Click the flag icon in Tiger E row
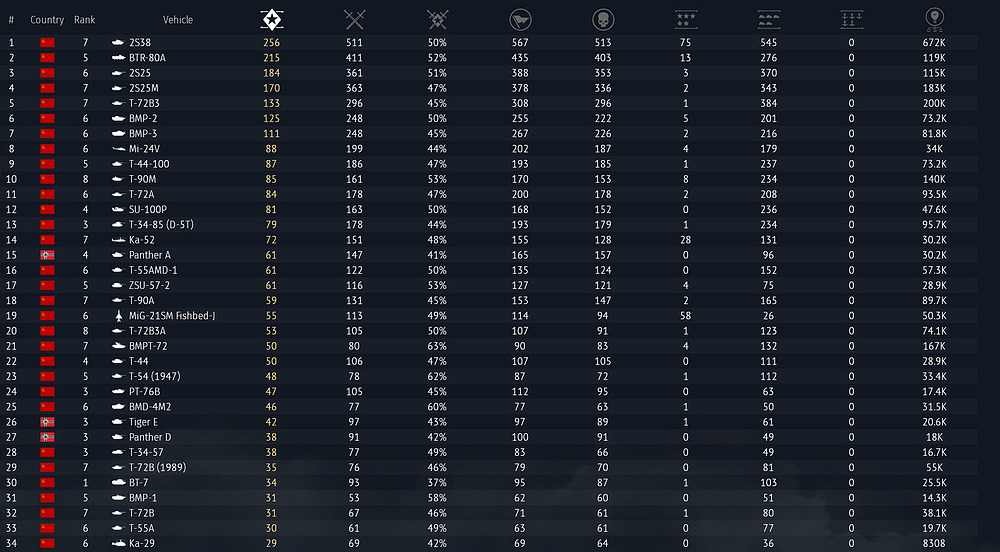Image resolution: width=1000 pixels, height=552 pixels. tap(47, 422)
